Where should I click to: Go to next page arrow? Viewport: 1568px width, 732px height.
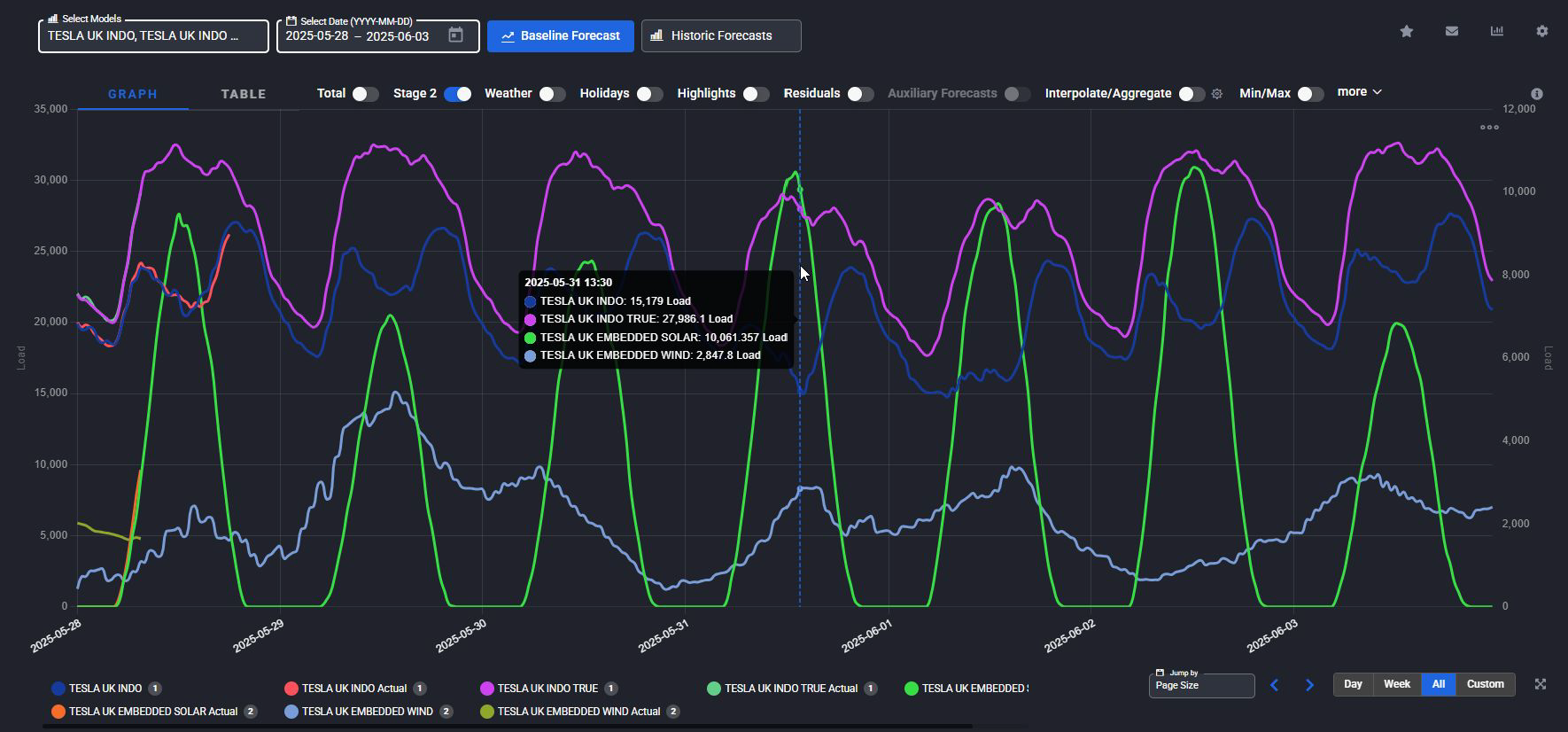pyautogui.click(x=1309, y=685)
